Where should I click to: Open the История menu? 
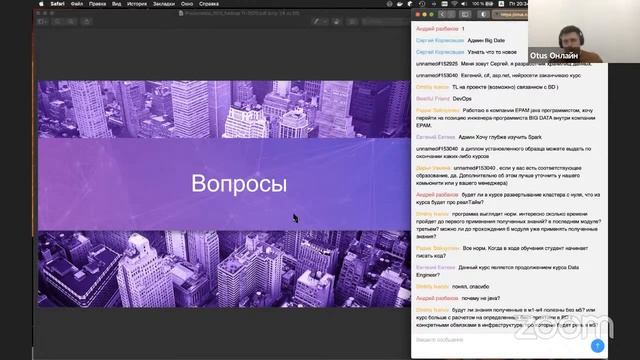pos(137,4)
